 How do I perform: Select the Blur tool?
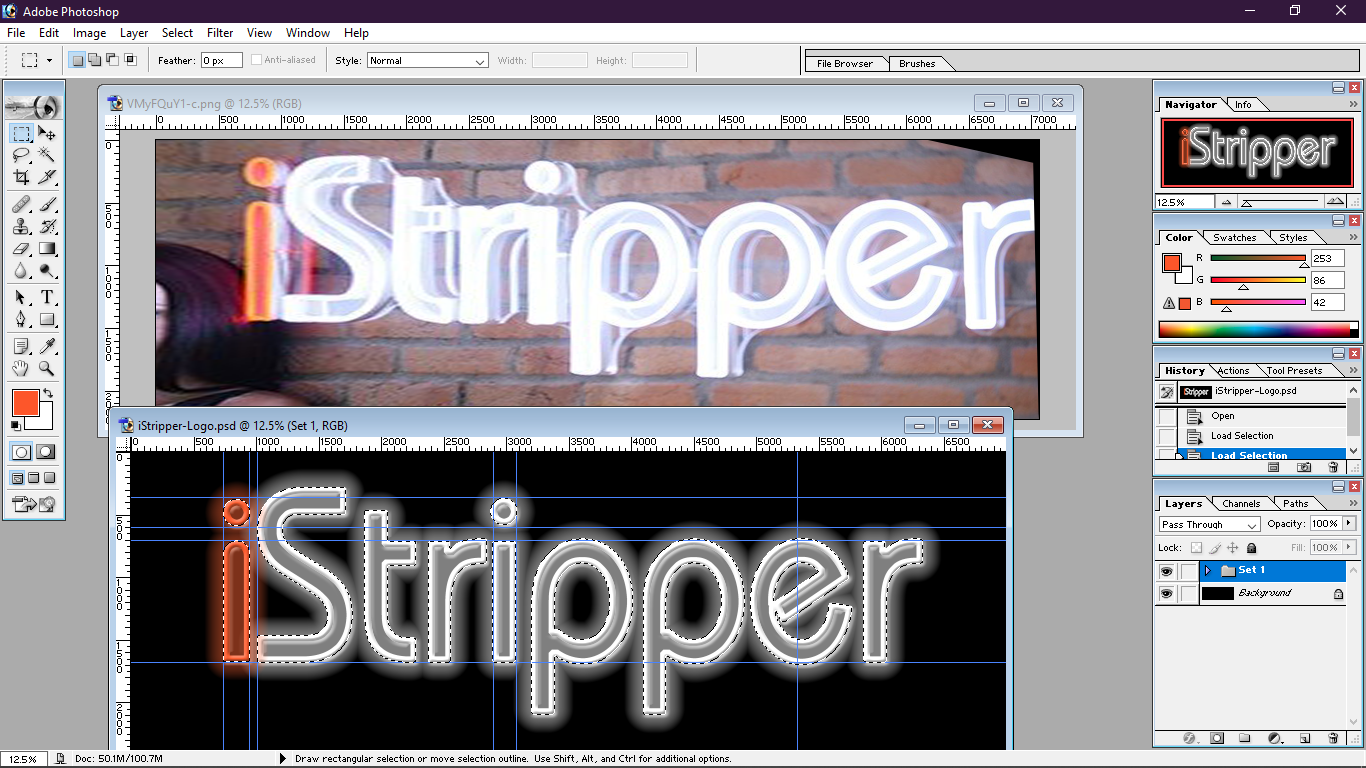pos(21,270)
